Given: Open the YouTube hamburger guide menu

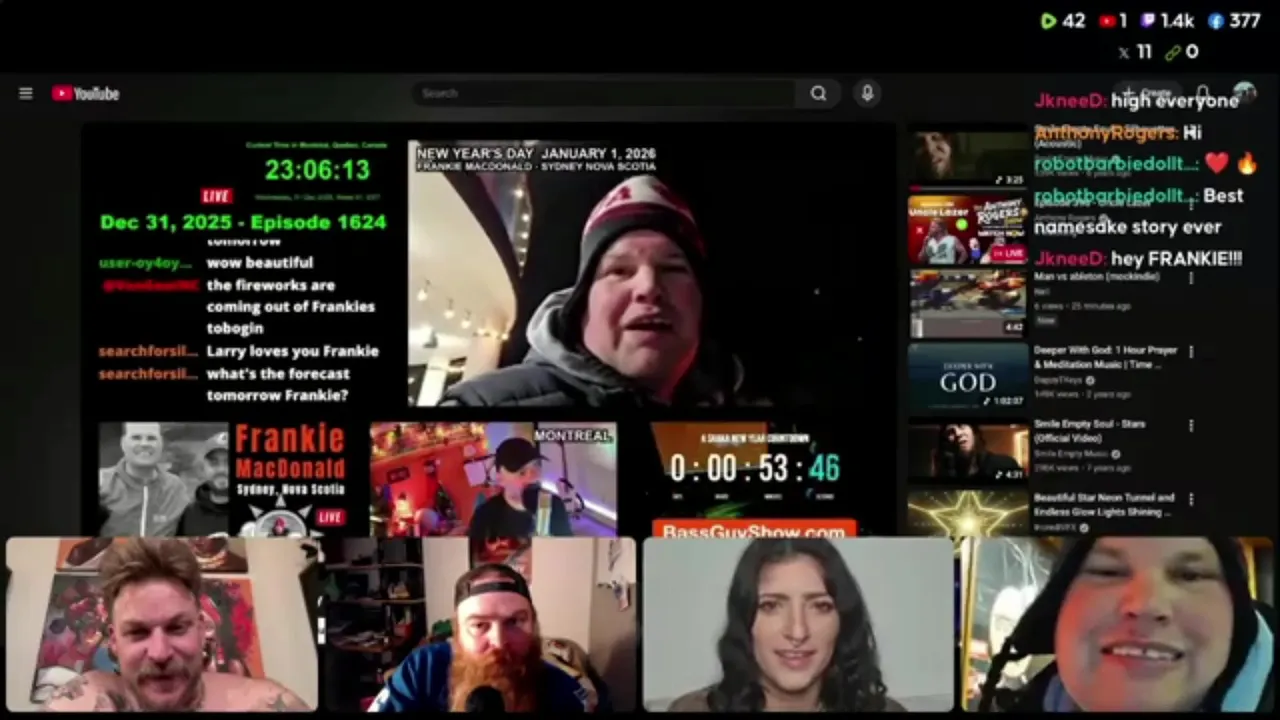Looking at the screenshot, I should pyautogui.click(x=26, y=93).
